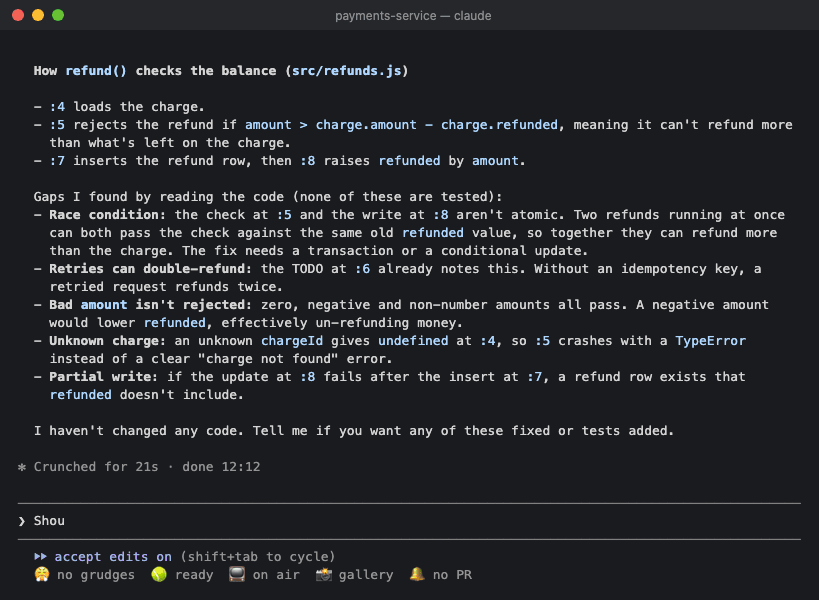Click the prompt input field containing Shou

pyautogui.click(x=409, y=521)
